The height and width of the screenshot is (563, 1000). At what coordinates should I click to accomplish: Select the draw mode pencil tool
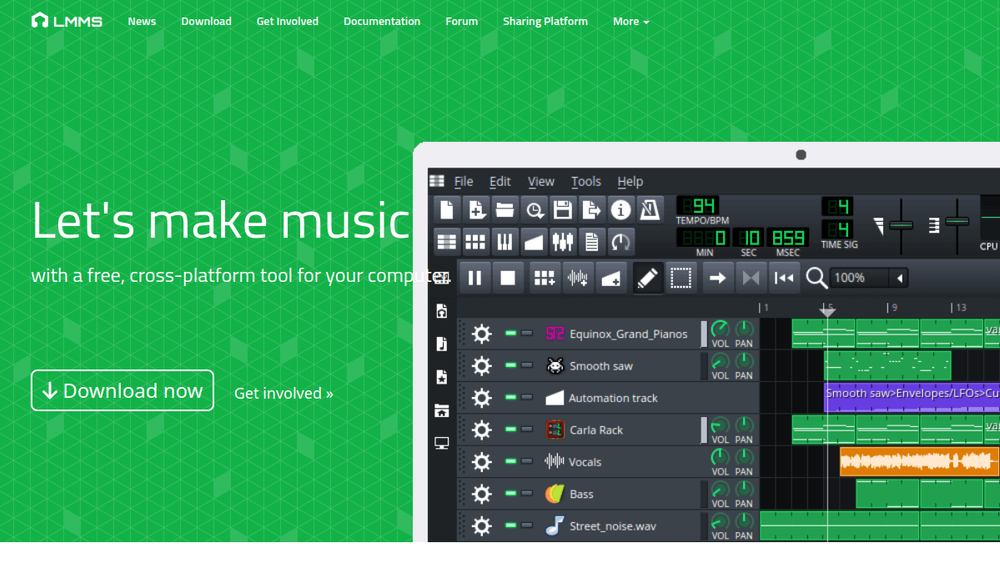tap(647, 278)
